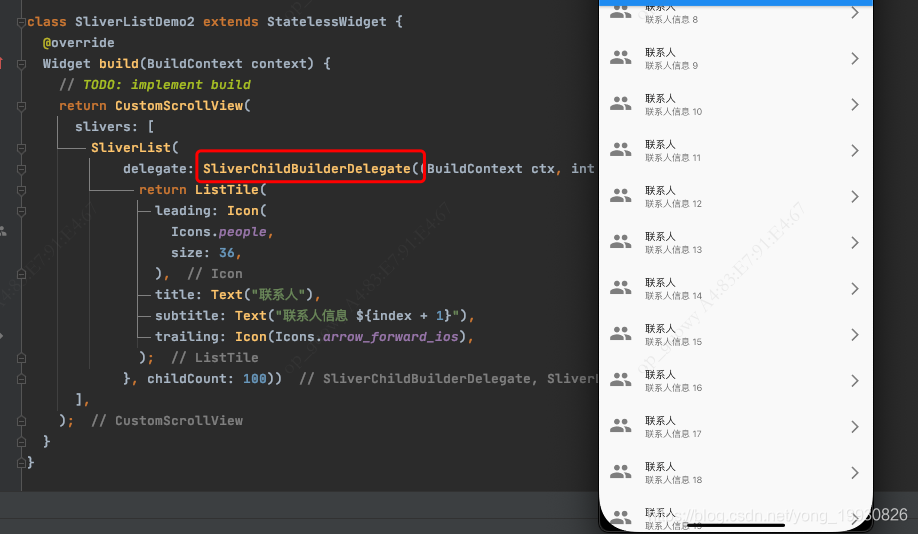Click the size value 36
Screen dimensions: 918x534
(227, 253)
